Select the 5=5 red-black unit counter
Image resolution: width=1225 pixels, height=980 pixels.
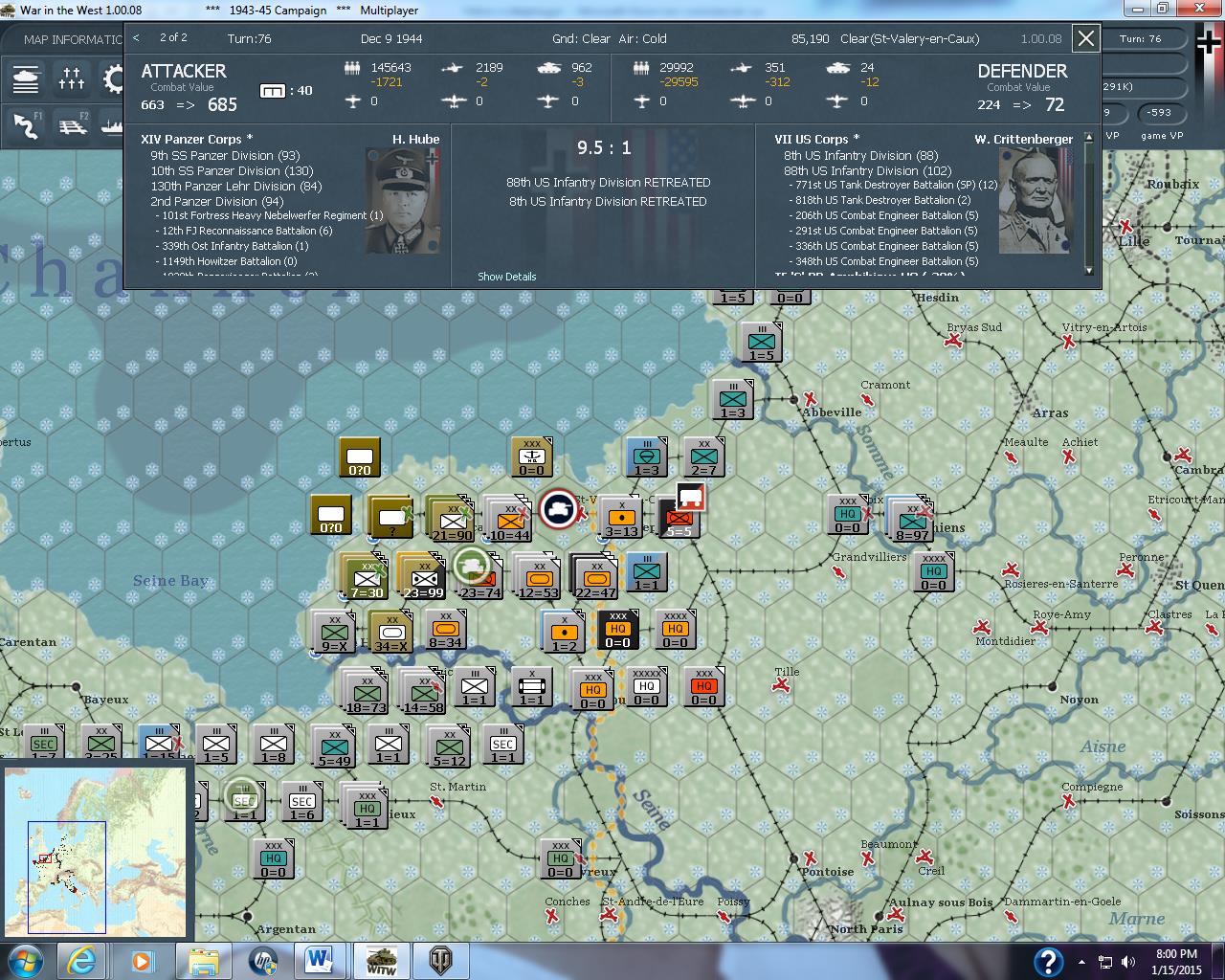pyautogui.click(x=678, y=518)
